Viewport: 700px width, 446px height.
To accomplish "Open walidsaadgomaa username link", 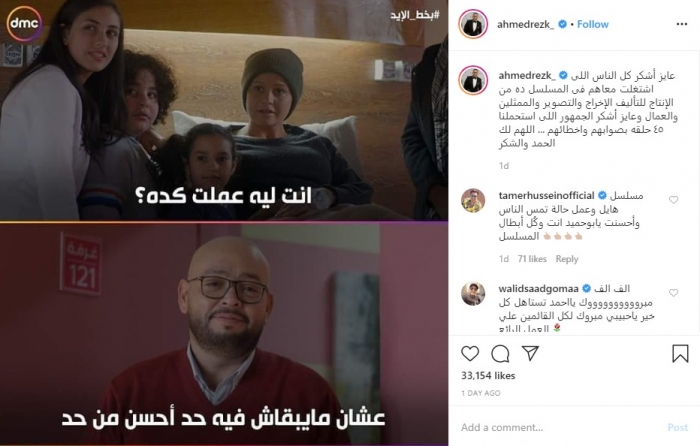I will pyautogui.click(x=538, y=288).
